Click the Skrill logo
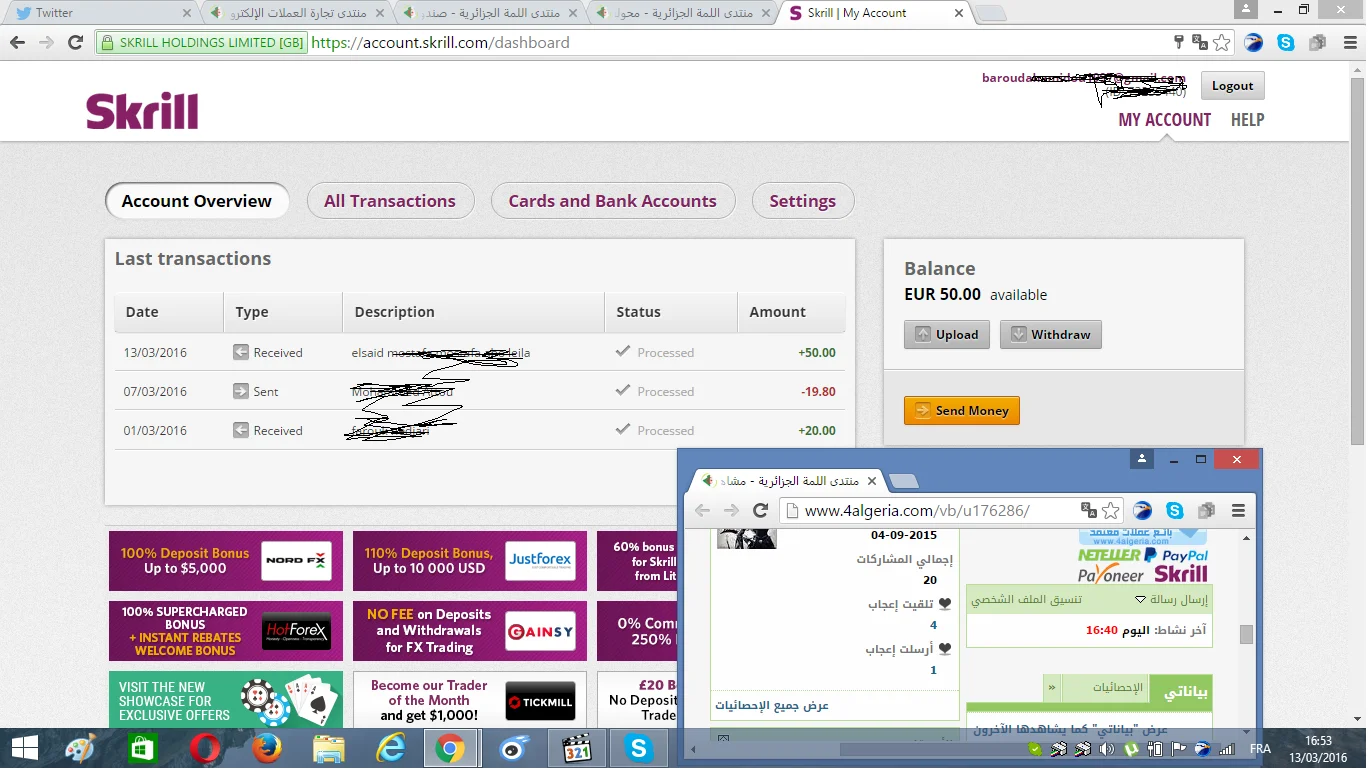This screenshot has height=769, width=1368. pyautogui.click(x=142, y=111)
